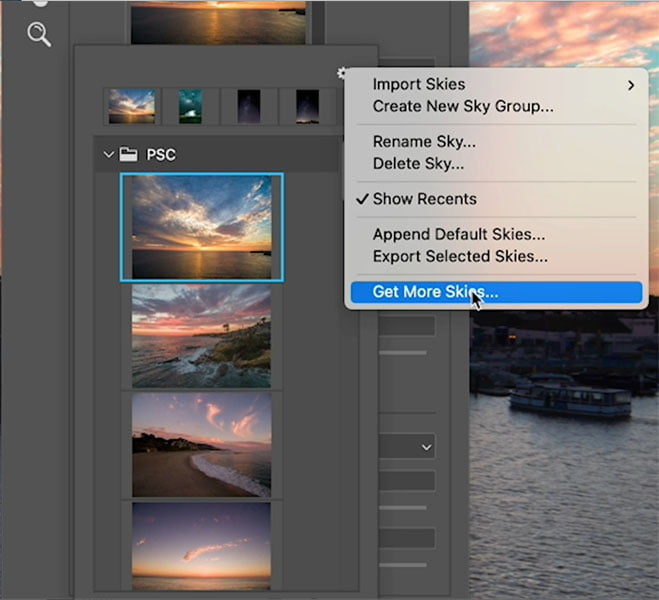Open the gear settings menu icon
The height and width of the screenshot is (600, 659).
(x=341, y=73)
